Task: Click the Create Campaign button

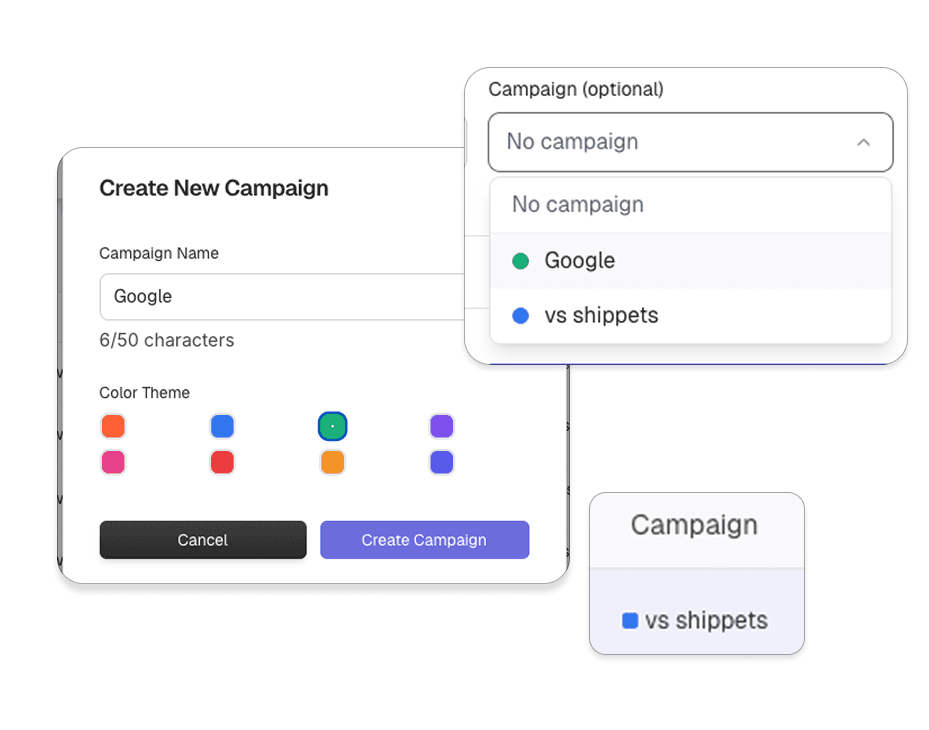Action: click(x=424, y=540)
